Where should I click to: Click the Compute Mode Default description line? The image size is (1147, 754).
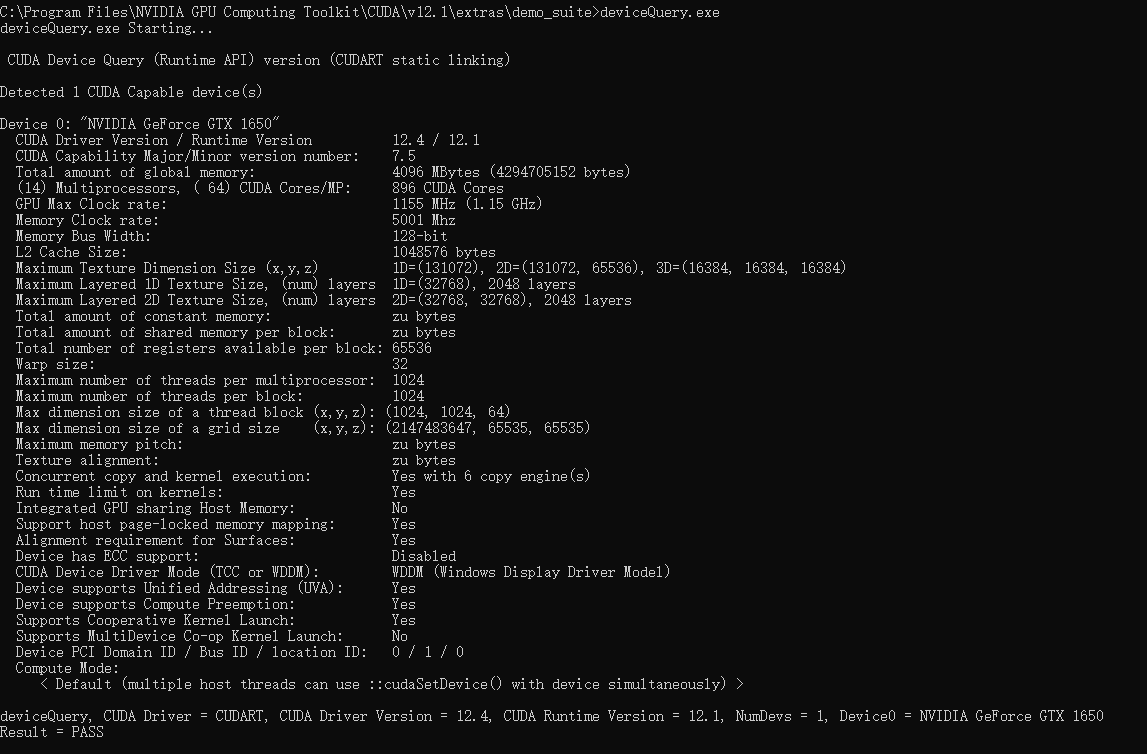point(391,685)
